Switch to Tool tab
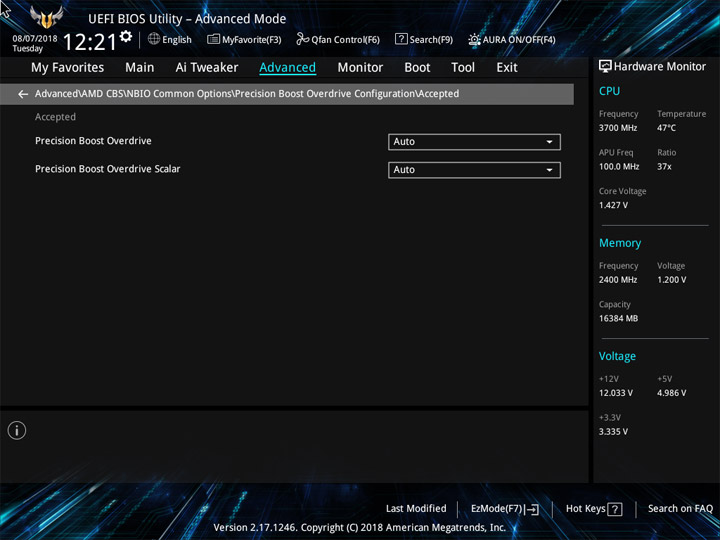The height and width of the screenshot is (540, 720). [x=463, y=68]
